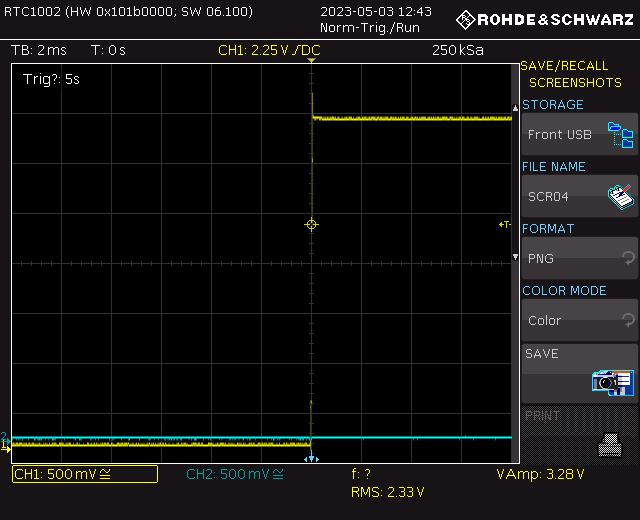
Task: Select the CH1: 500 mV channel box
Action: pos(85,474)
